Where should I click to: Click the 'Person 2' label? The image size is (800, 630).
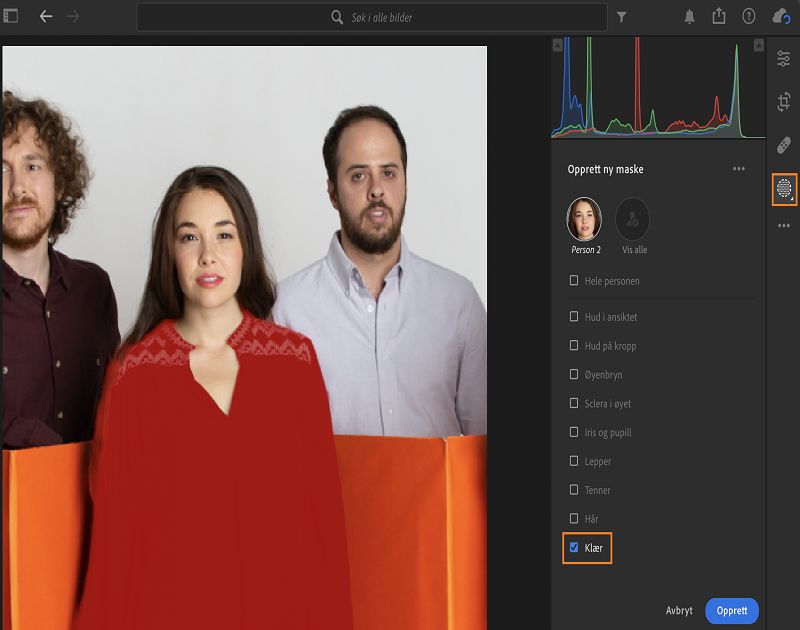point(586,250)
